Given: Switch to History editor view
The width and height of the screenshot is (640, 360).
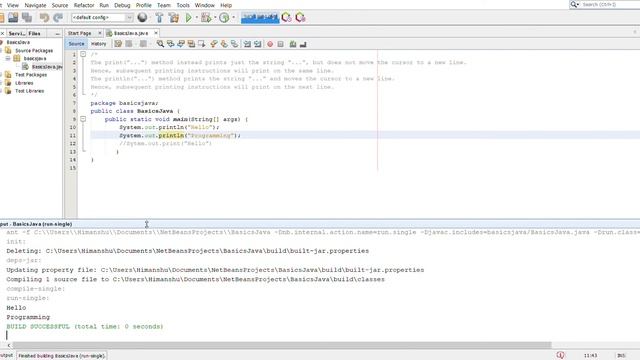Looking at the screenshot, I should click(x=98, y=44).
